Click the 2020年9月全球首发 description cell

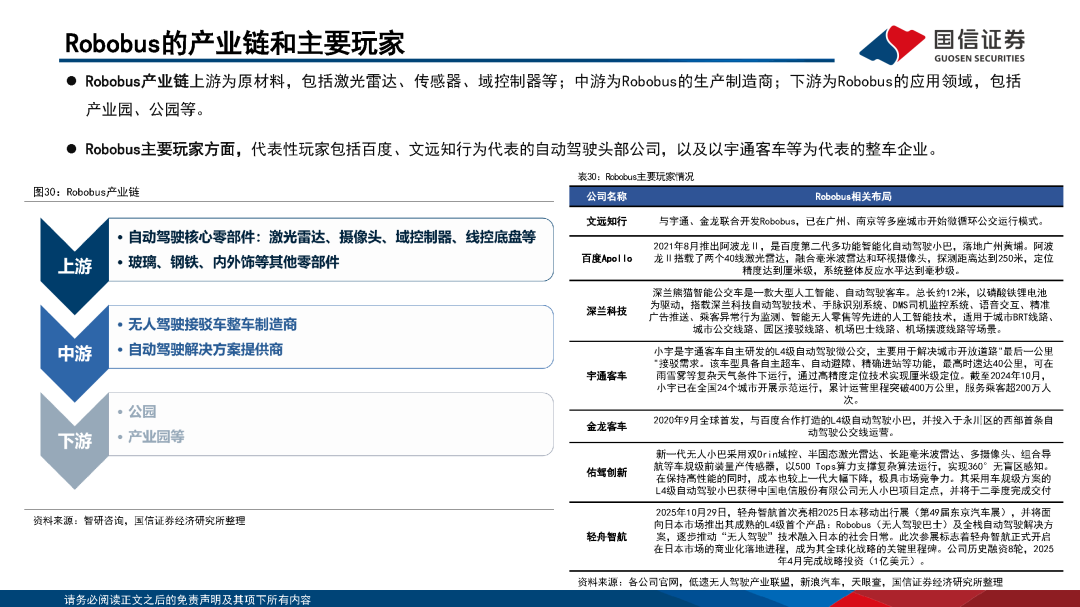(x=853, y=426)
